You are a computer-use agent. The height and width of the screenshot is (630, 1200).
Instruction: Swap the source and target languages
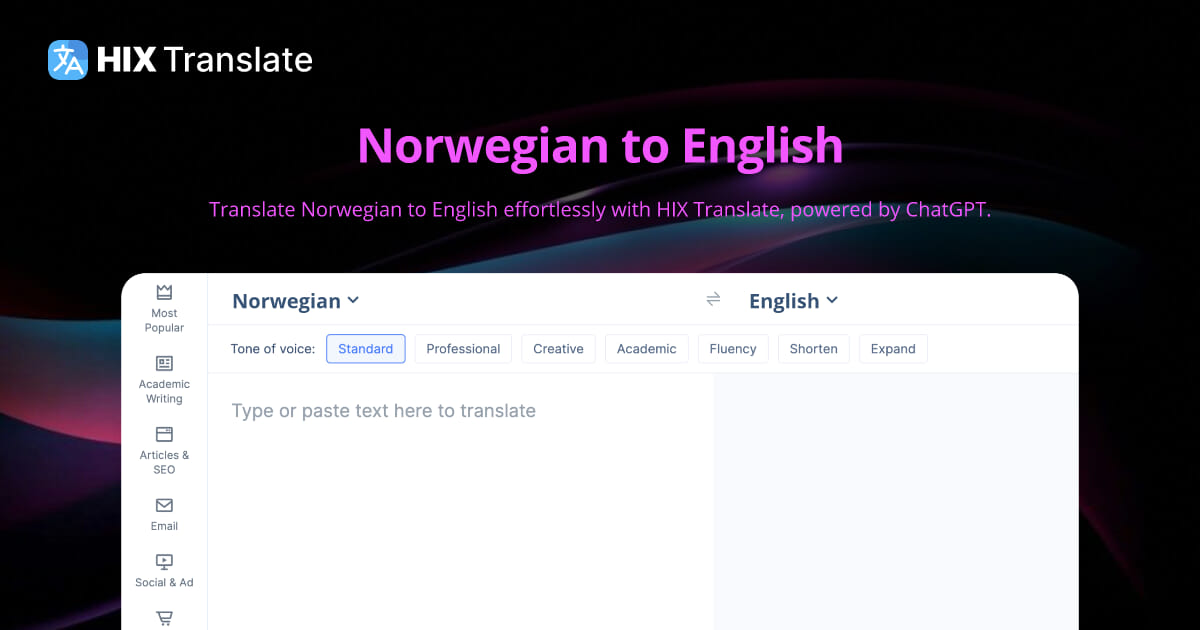click(713, 300)
